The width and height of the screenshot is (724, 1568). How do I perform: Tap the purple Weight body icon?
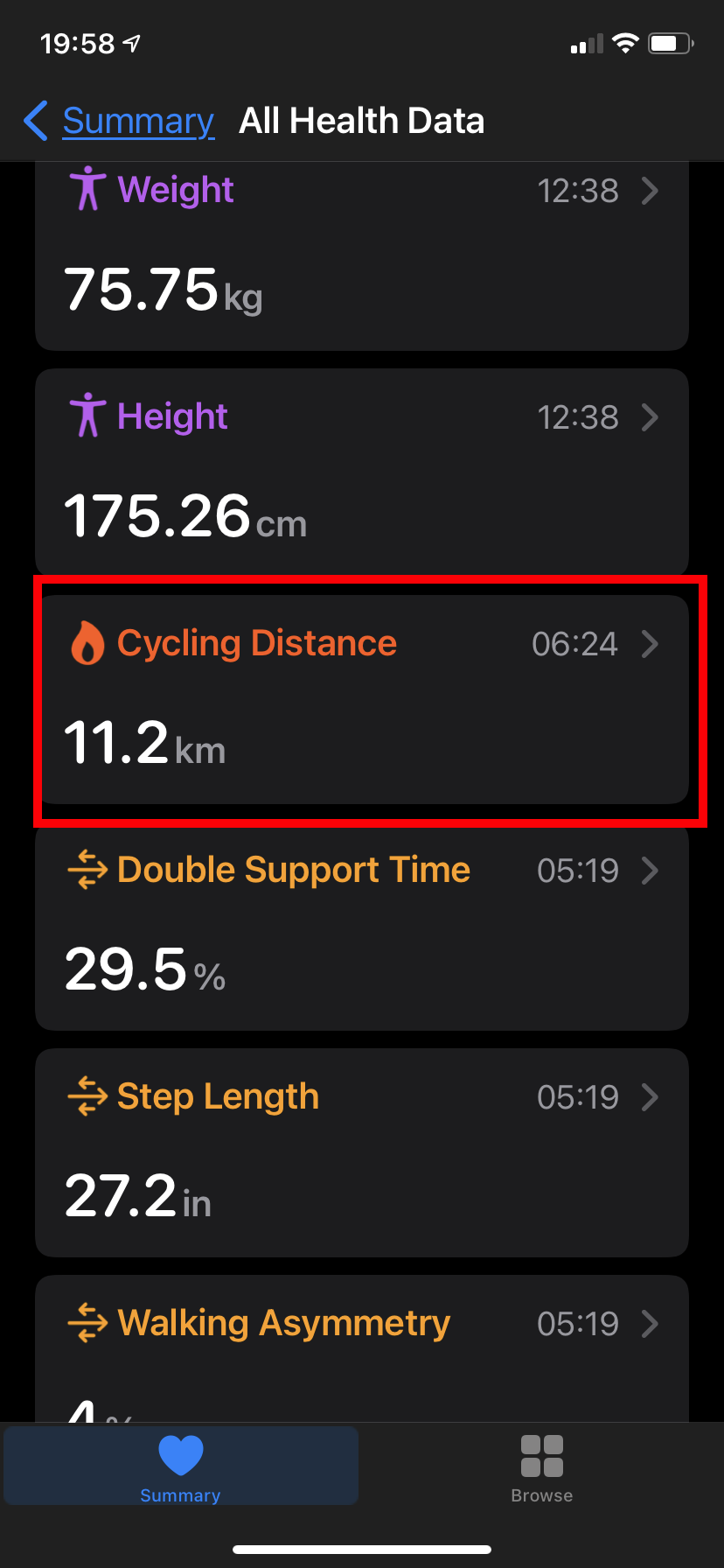tap(87, 188)
